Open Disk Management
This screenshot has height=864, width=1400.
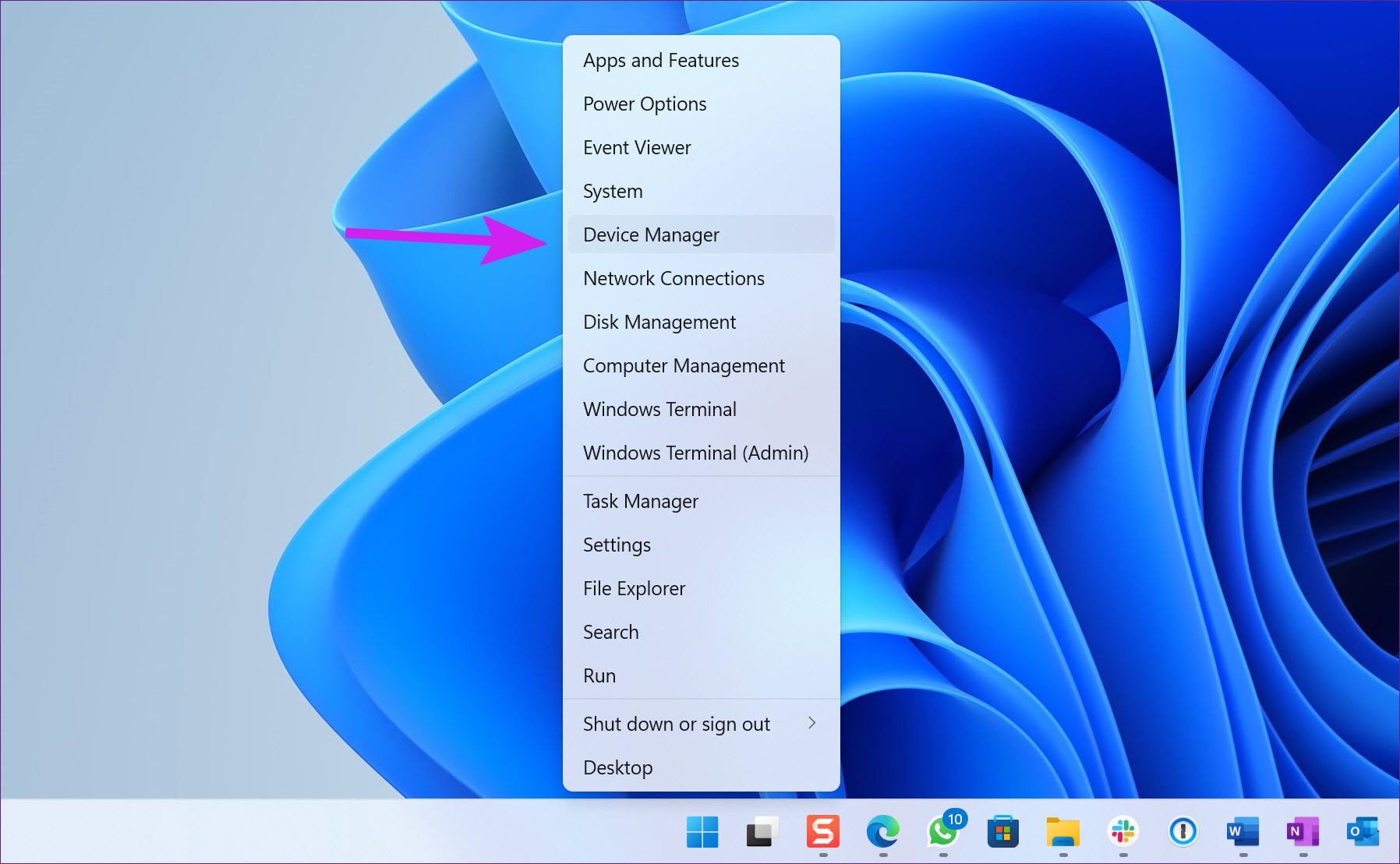click(x=659, y=322)
